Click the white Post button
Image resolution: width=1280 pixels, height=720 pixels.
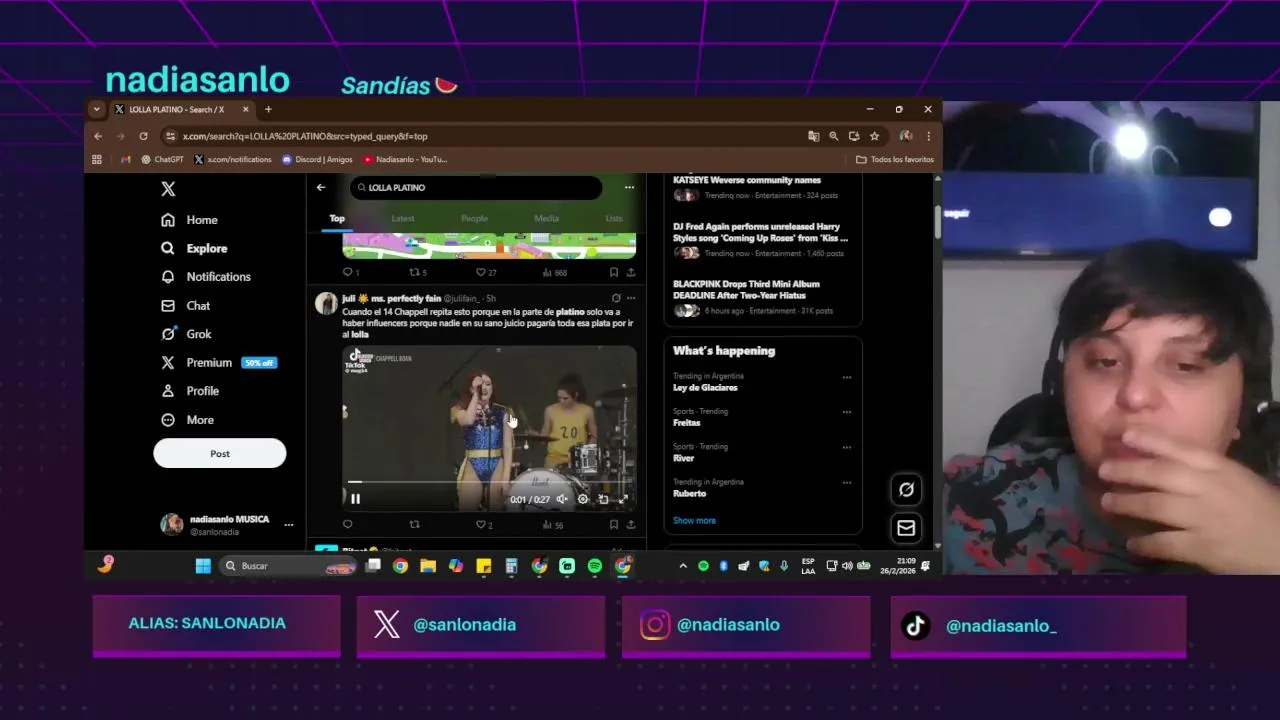[220, 454]
